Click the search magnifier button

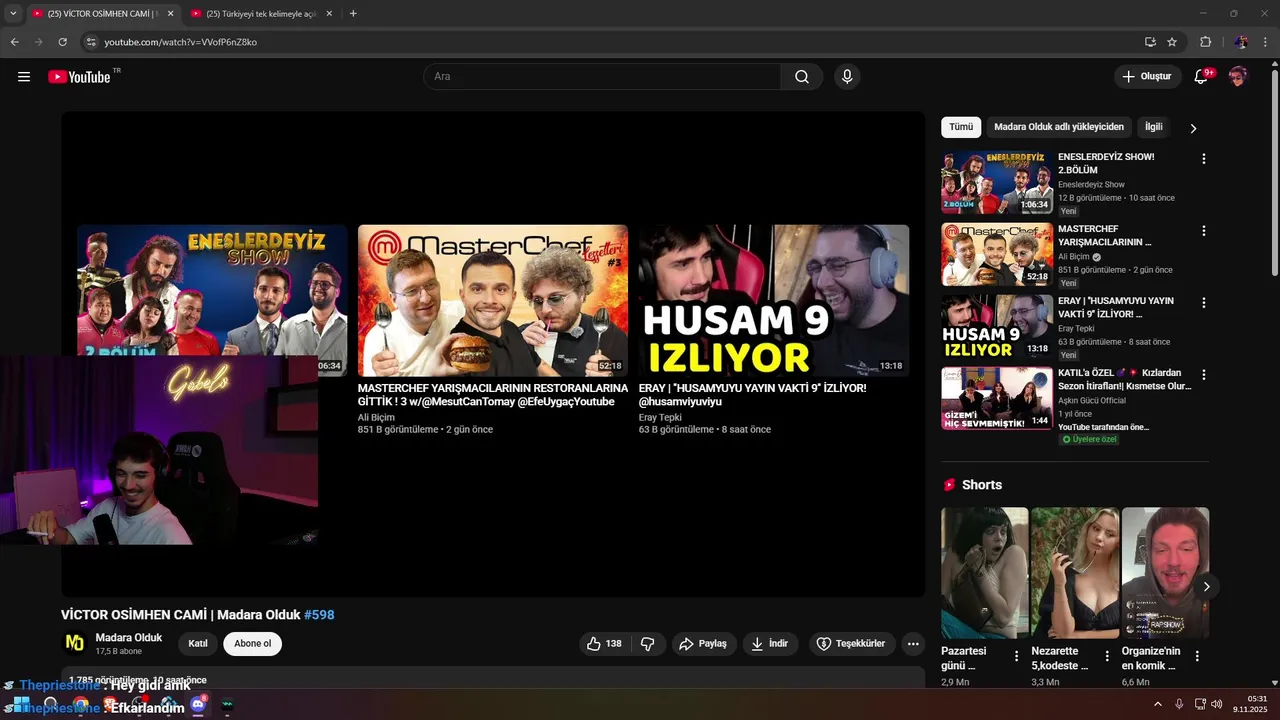coord(802,77)
